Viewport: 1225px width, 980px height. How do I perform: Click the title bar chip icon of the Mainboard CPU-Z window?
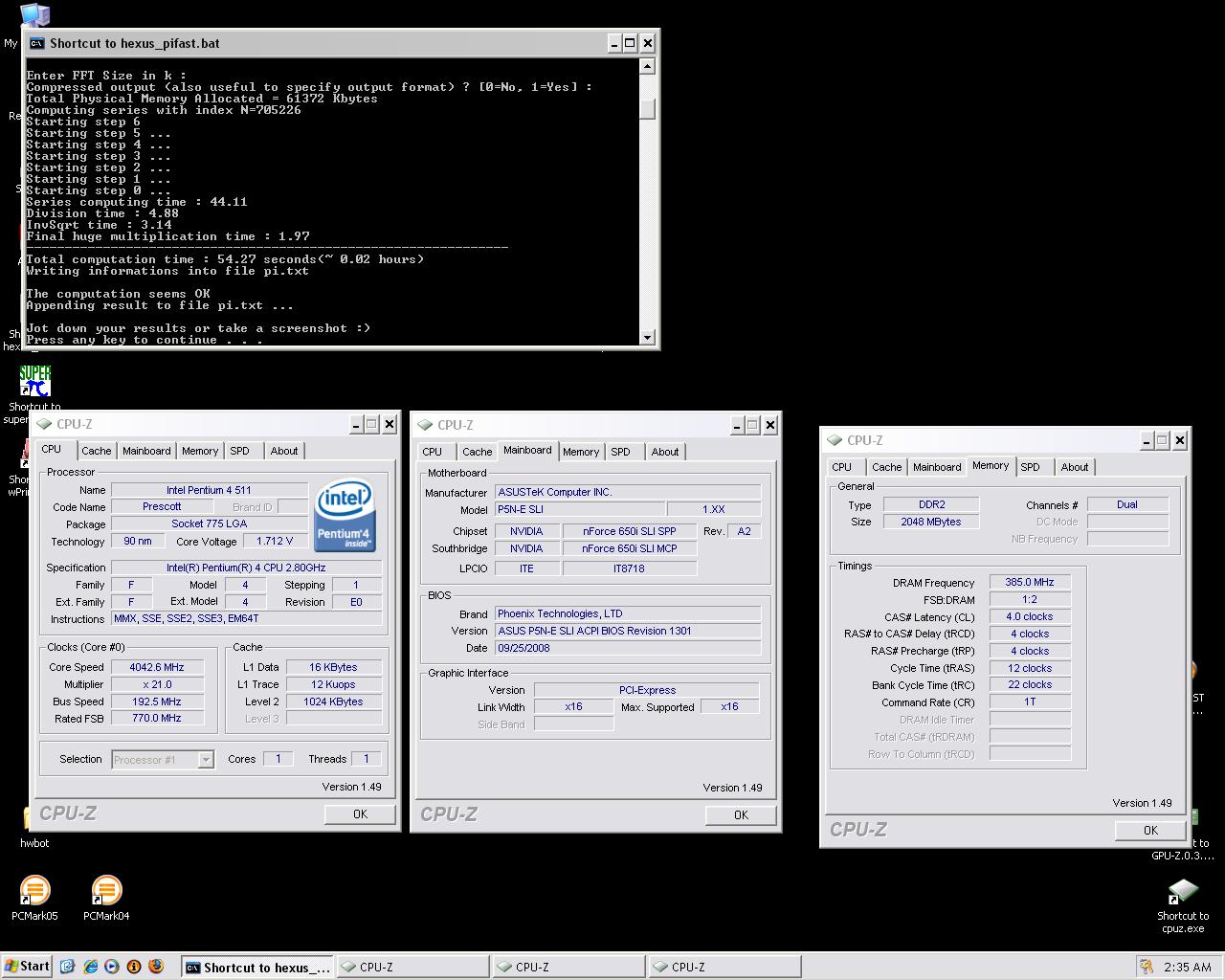(x=426, y=425)
